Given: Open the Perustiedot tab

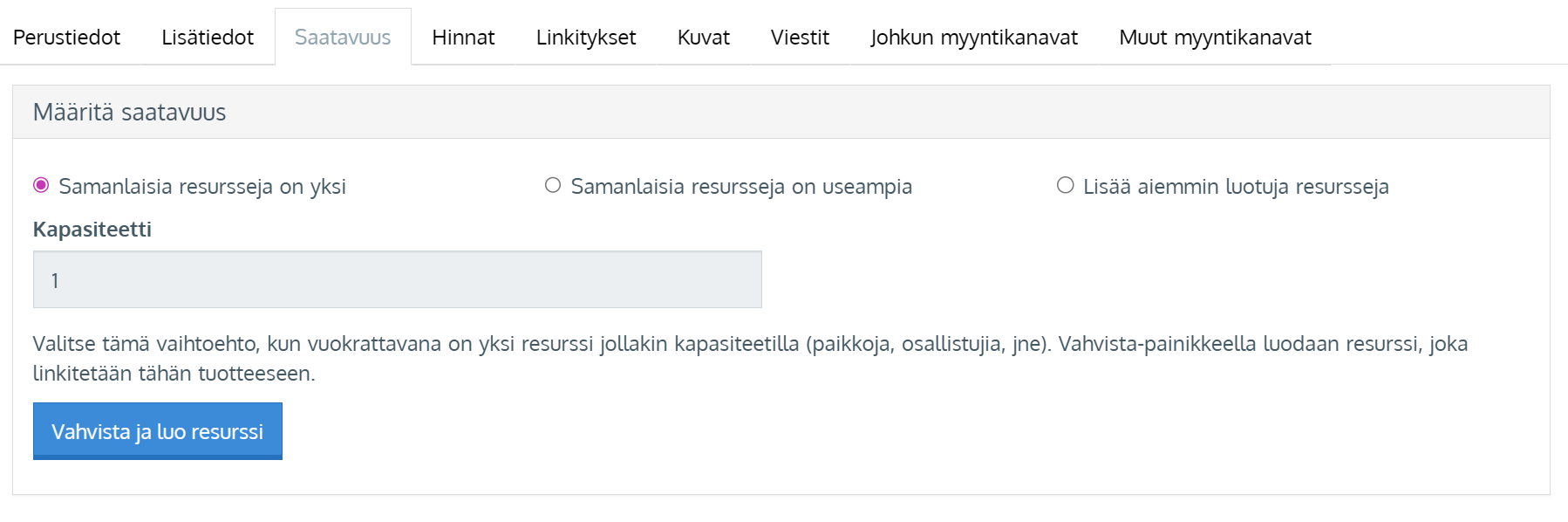Looking at the screenshot, I should 66,38.
